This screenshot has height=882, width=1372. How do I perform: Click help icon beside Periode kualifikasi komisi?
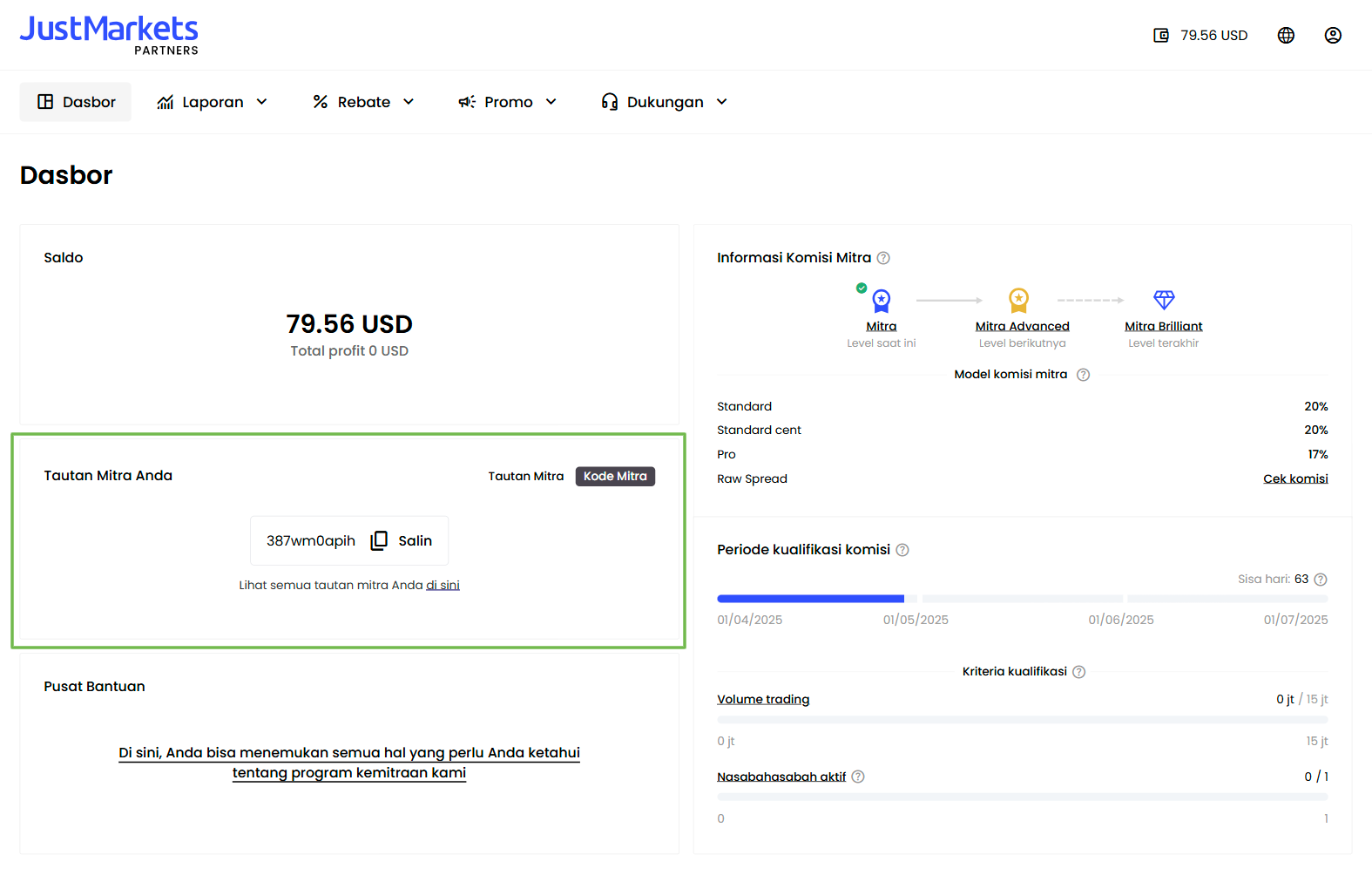902,550
